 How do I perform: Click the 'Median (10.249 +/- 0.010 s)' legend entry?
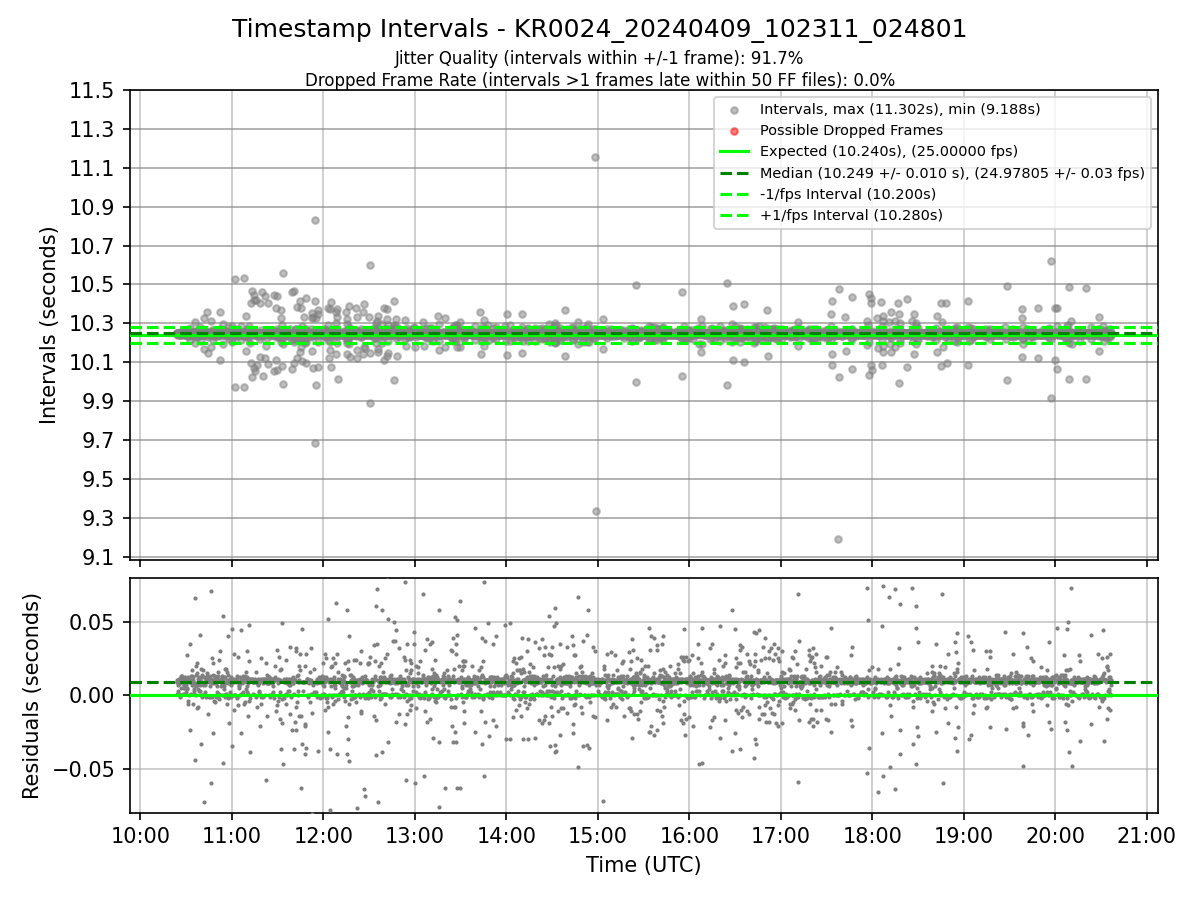(x=952, y=172)
